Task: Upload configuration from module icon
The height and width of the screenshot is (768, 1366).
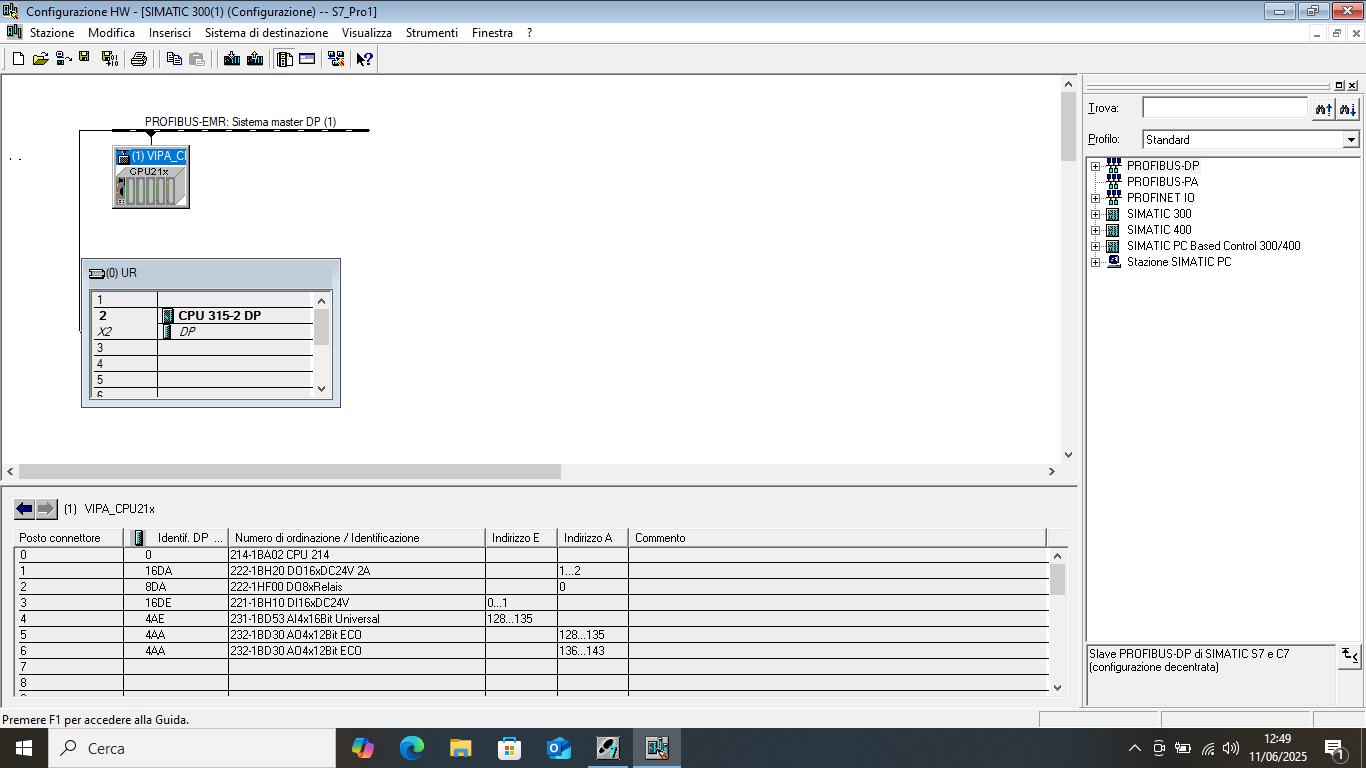Action: [x=255, y=59]
